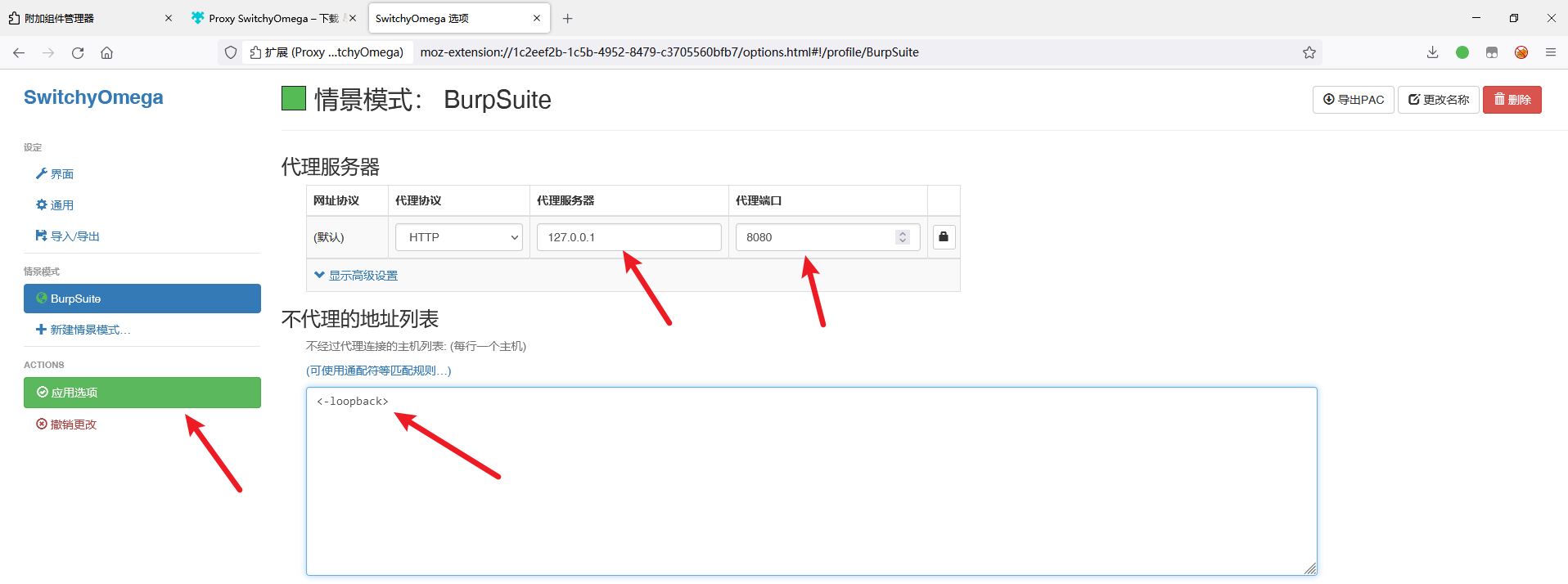1568x584 pixels.
Task: Open the 可使用通配符等匹配规则 help link
Action: (379, 371)
